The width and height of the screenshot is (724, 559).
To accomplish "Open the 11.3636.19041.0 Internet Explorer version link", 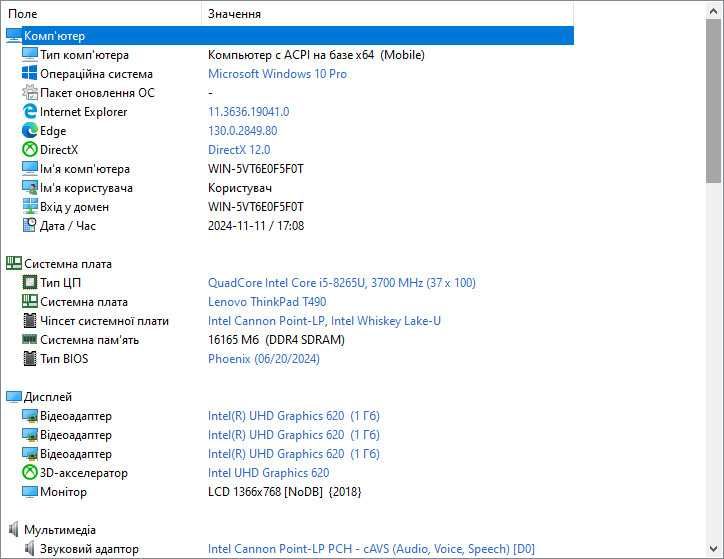I will click(248, 112).
